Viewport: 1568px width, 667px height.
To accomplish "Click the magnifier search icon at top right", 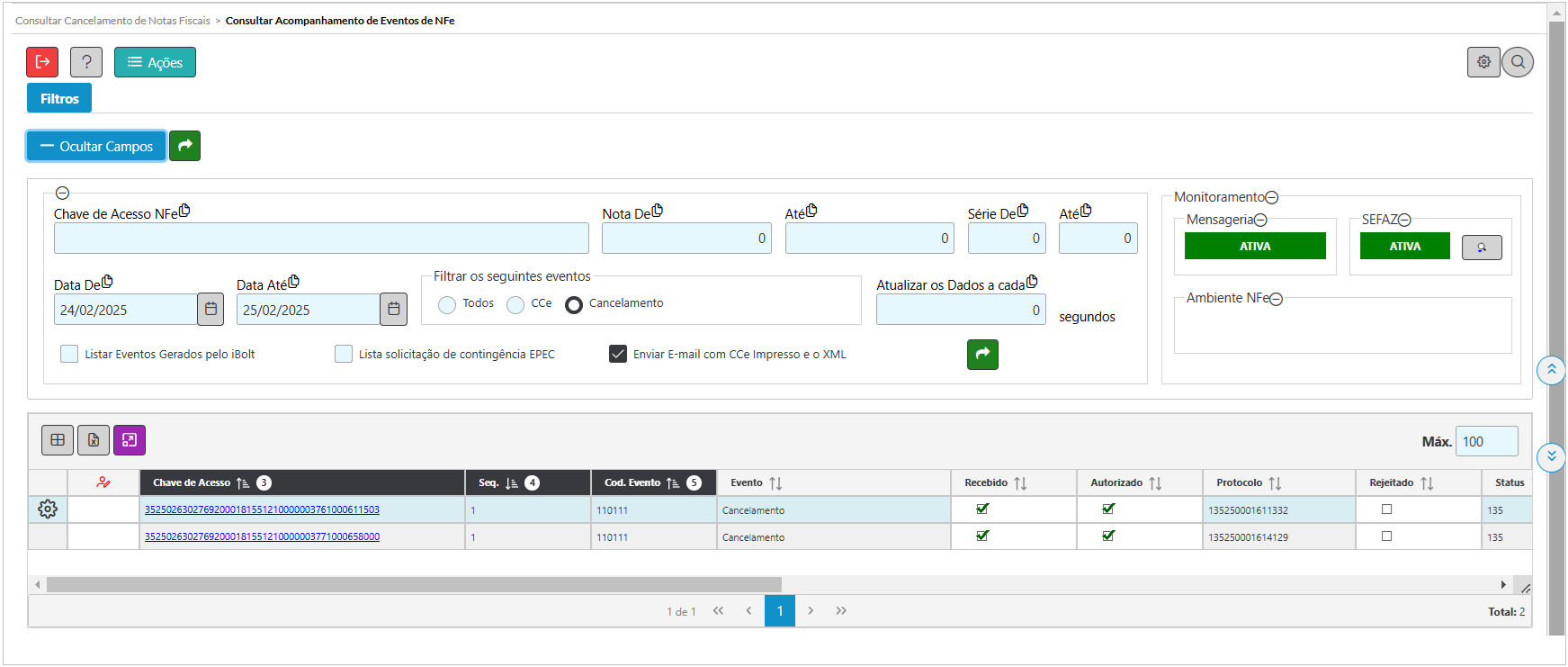I will pyautogui.click(x=1518, y=62).
